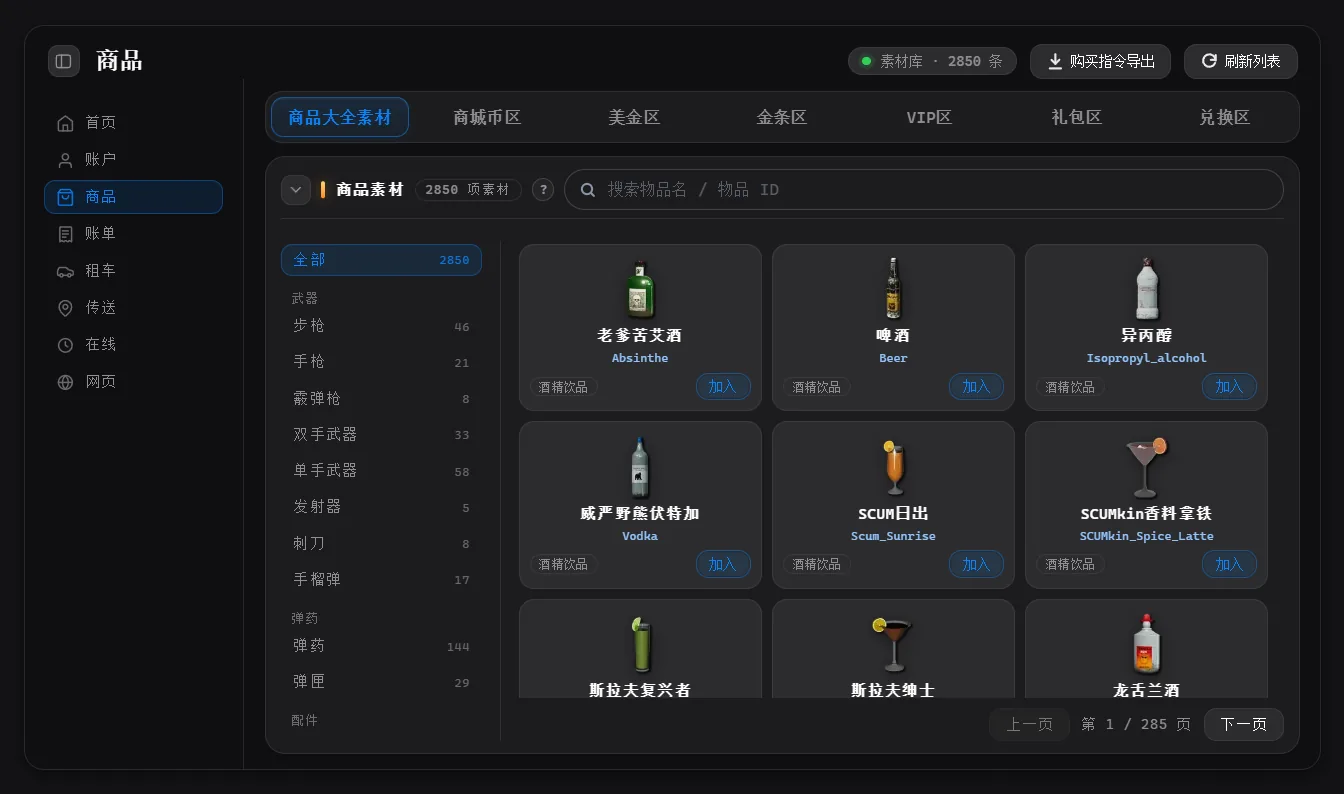Switch to 美金区 tab
Screen dimensions: 1344x794
(635, 117)
